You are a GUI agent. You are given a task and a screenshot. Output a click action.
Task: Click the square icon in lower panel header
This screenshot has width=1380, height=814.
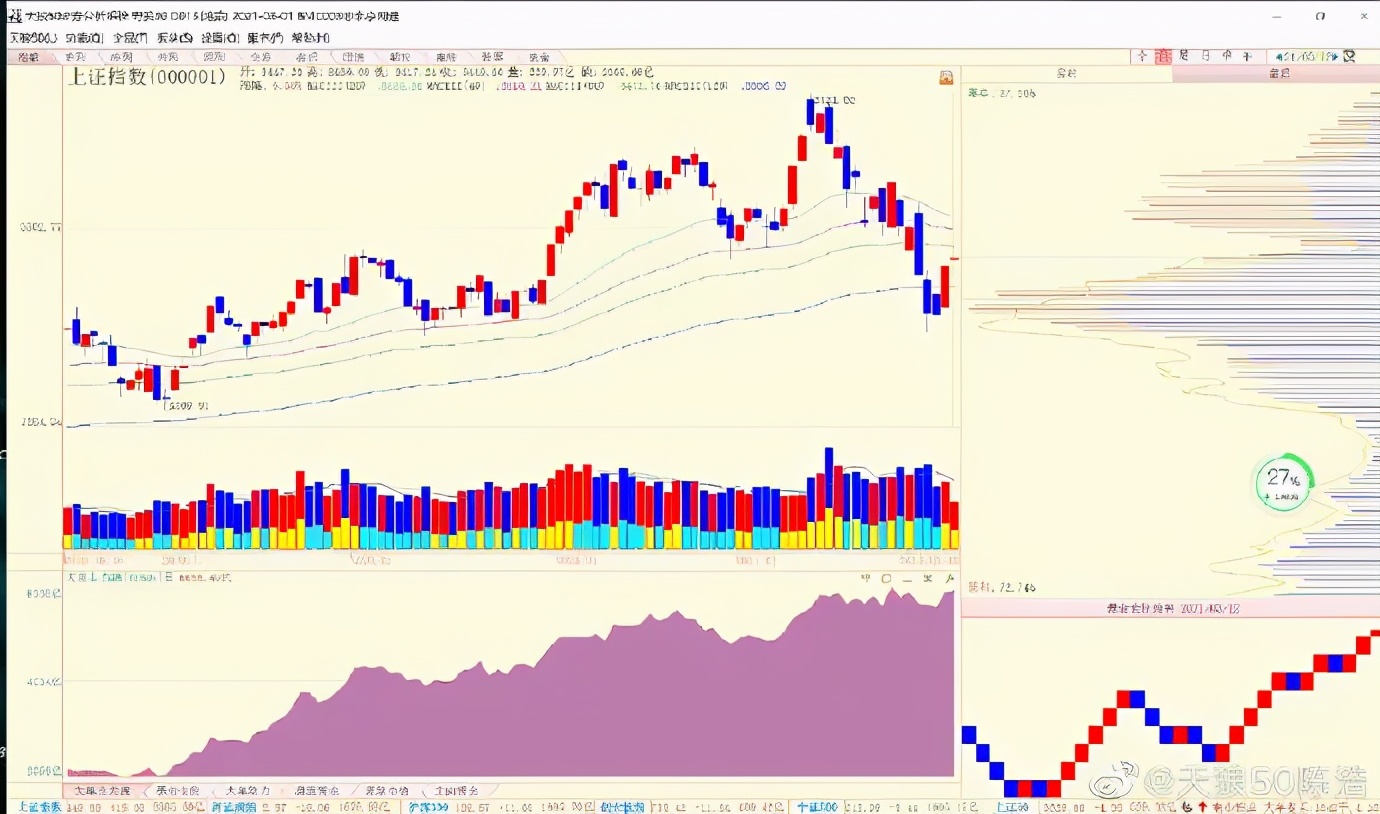pyautogui.click(x=886, y=578)
